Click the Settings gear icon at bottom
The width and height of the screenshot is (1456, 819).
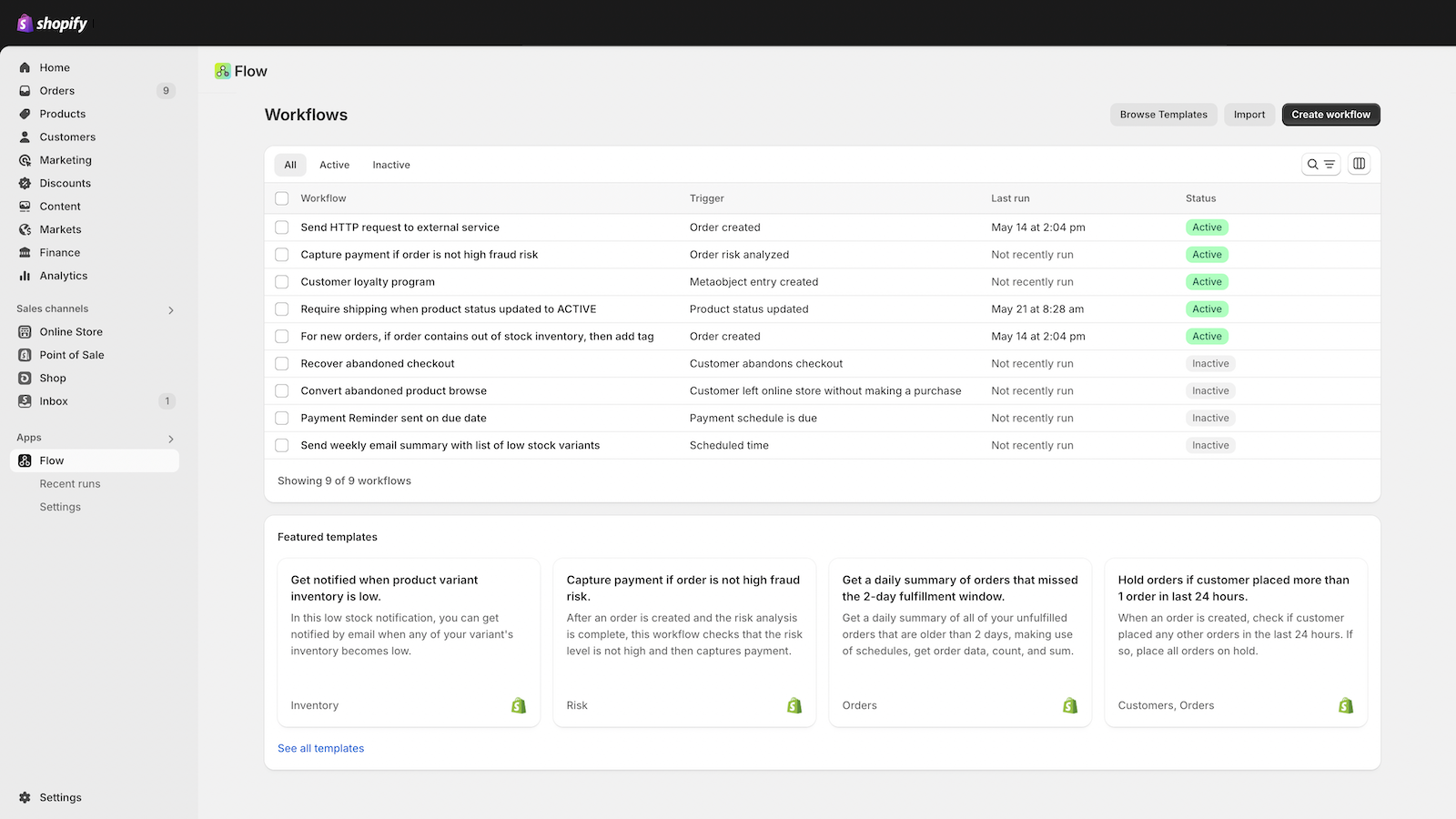(x=25, y=797)
